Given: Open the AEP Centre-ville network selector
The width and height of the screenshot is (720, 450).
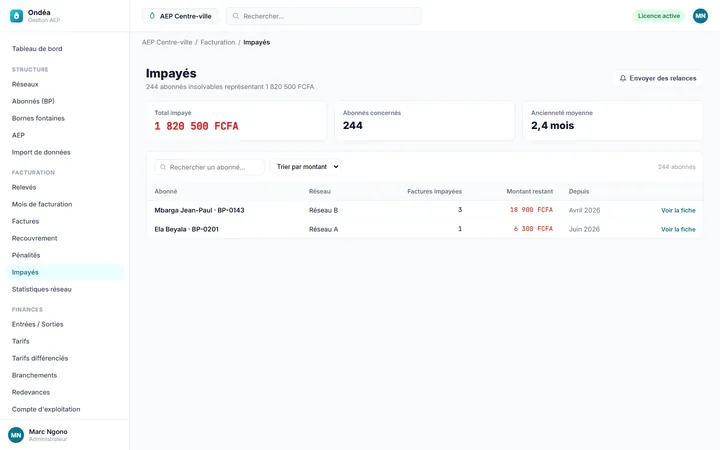Looking at the screenshot, I should (180, 16).
